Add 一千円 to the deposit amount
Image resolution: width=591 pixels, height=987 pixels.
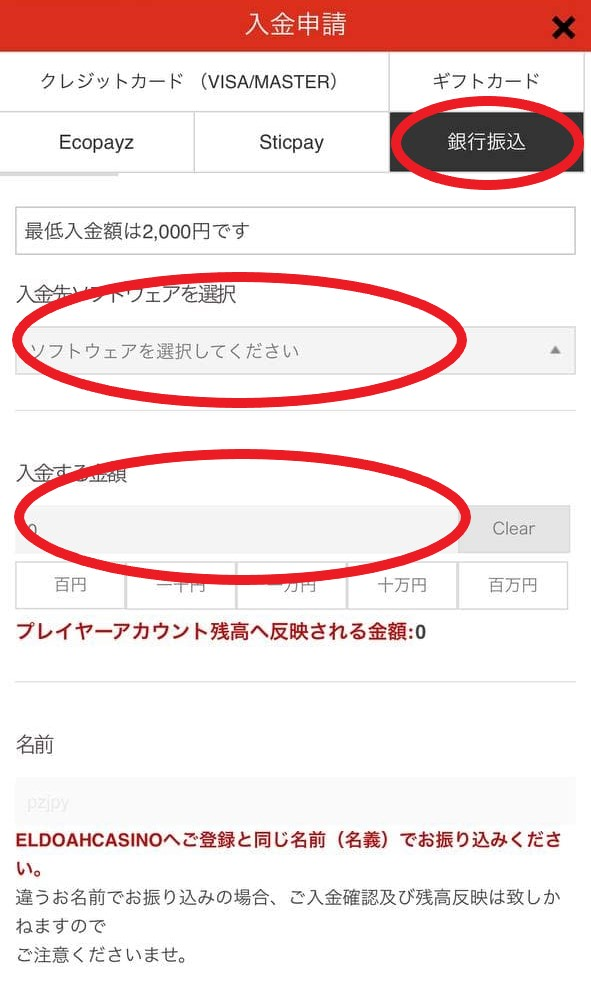click(x=181, y=585)
